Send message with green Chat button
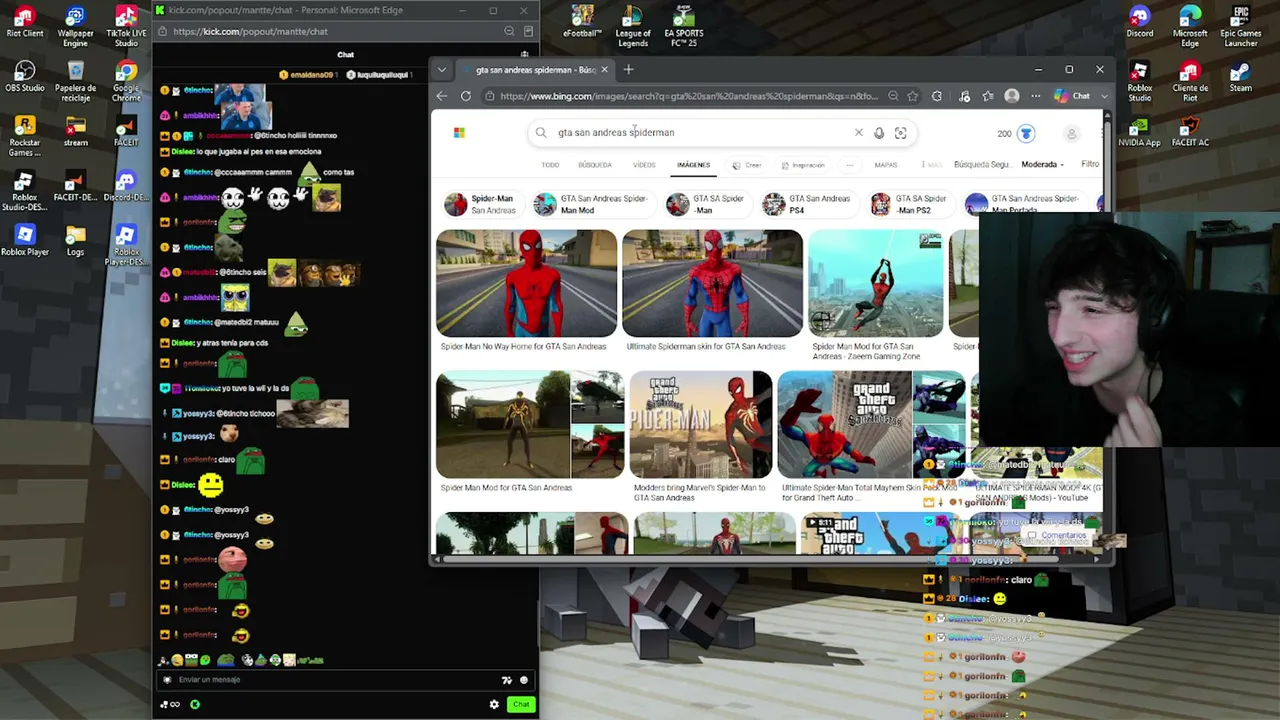This screenshot has width=1280, height=720. (521, 704)
